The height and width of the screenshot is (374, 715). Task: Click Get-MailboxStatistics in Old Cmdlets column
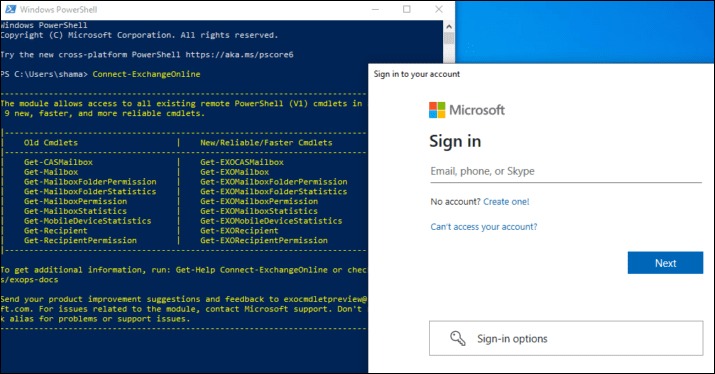[76, 211]
